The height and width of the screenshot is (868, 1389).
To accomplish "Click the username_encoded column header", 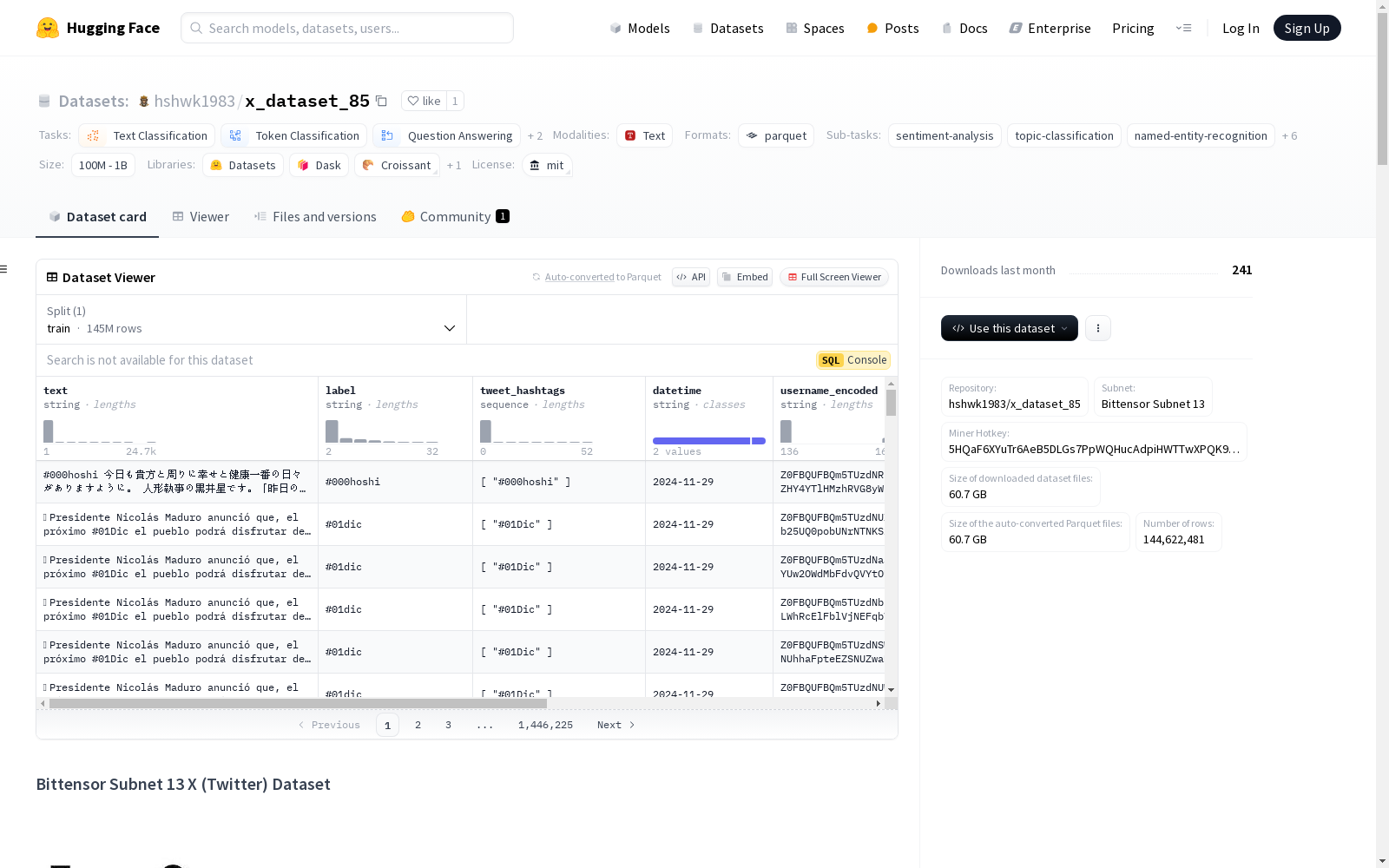I will pos(829,391).
